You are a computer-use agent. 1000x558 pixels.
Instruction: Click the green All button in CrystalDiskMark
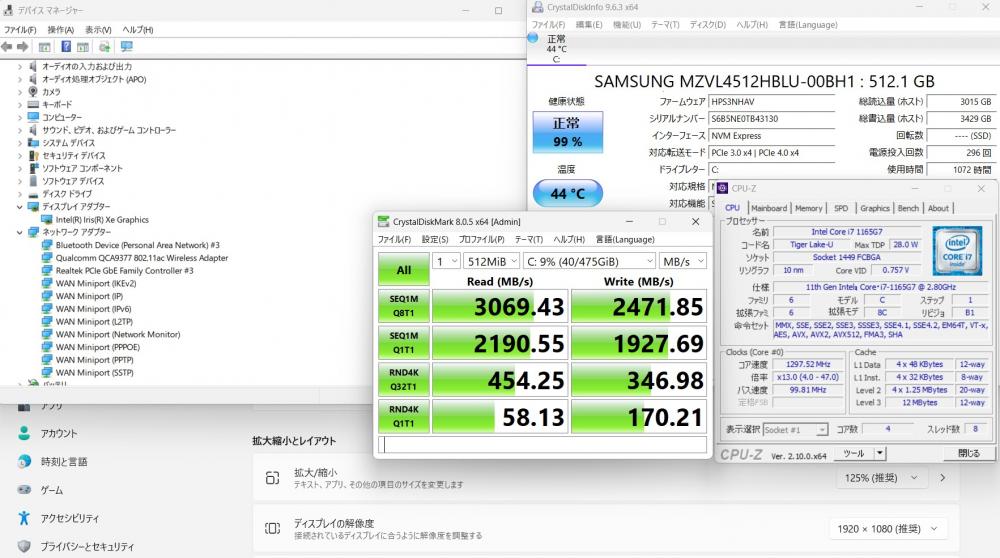pos(404,270)
